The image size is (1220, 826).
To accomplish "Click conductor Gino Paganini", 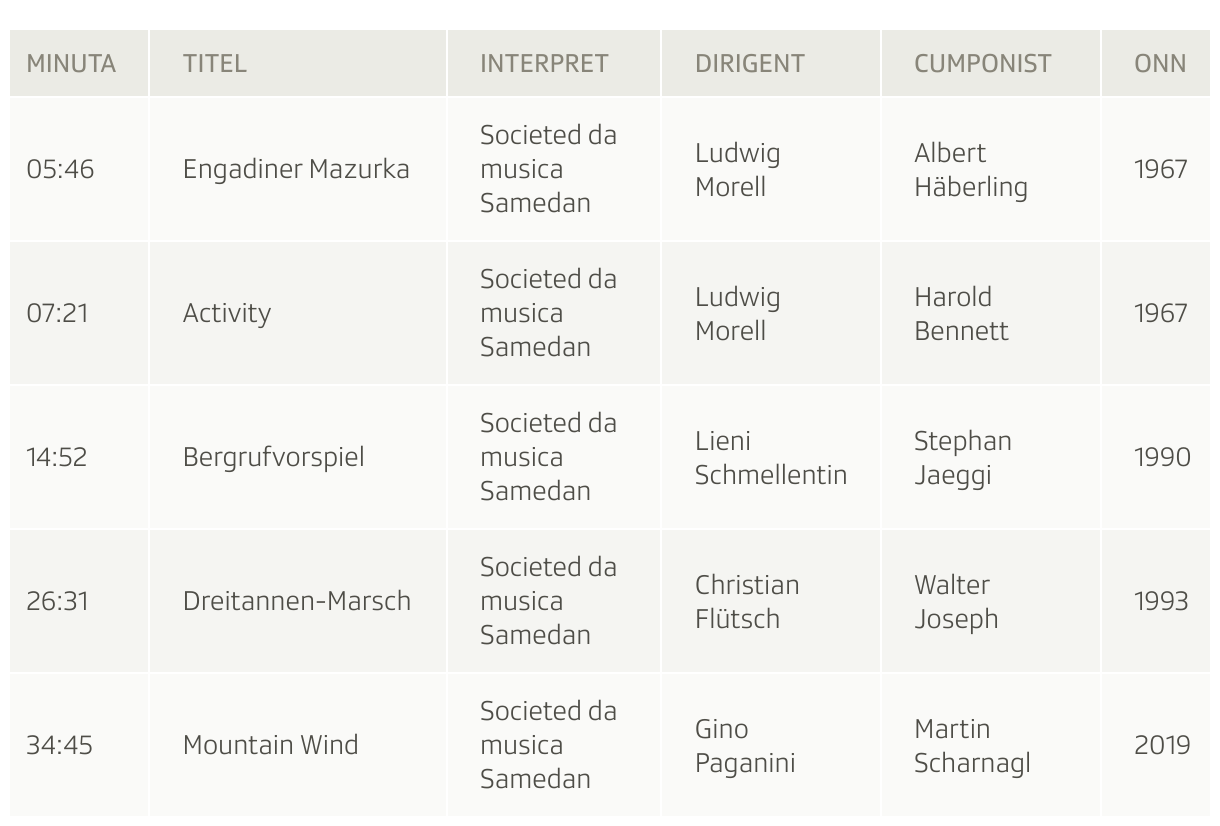I will [x=745, y=746].
